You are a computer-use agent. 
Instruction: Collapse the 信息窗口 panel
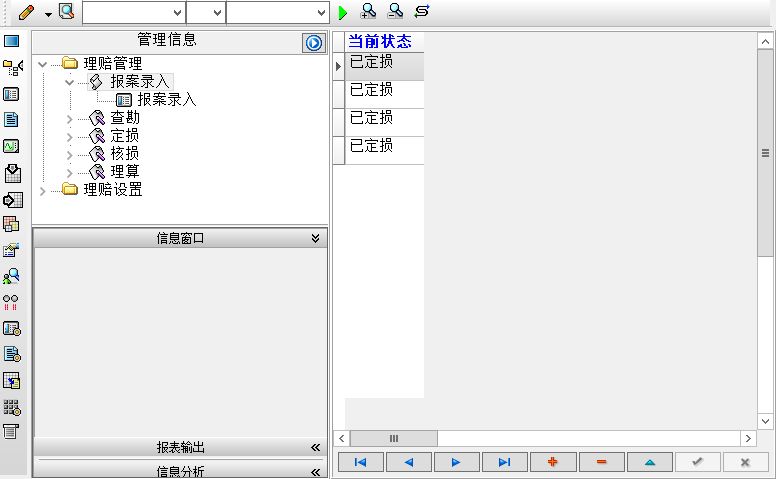click(x=315, y=239)
